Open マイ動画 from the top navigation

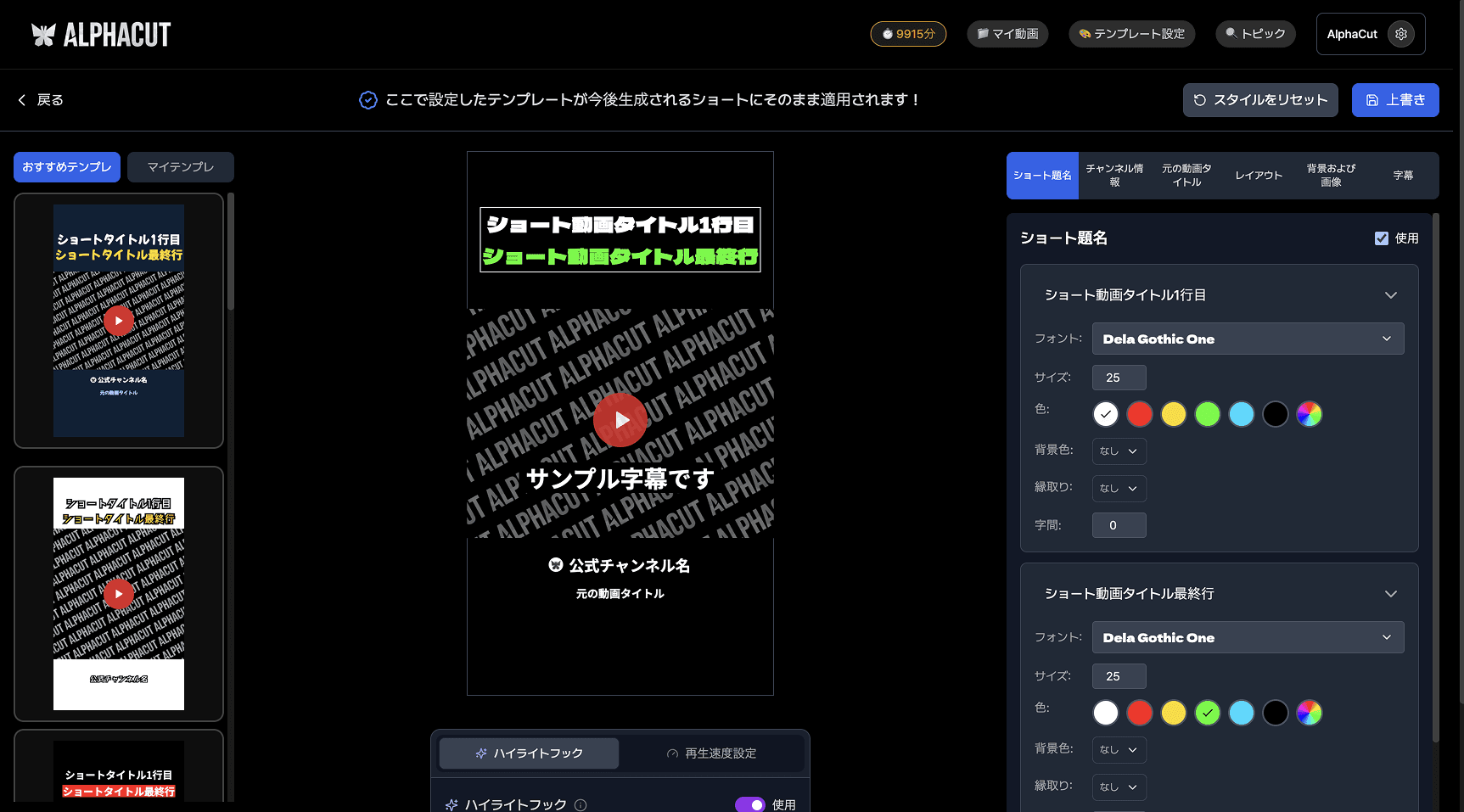pyautogui.click(x=1007, y=34)
